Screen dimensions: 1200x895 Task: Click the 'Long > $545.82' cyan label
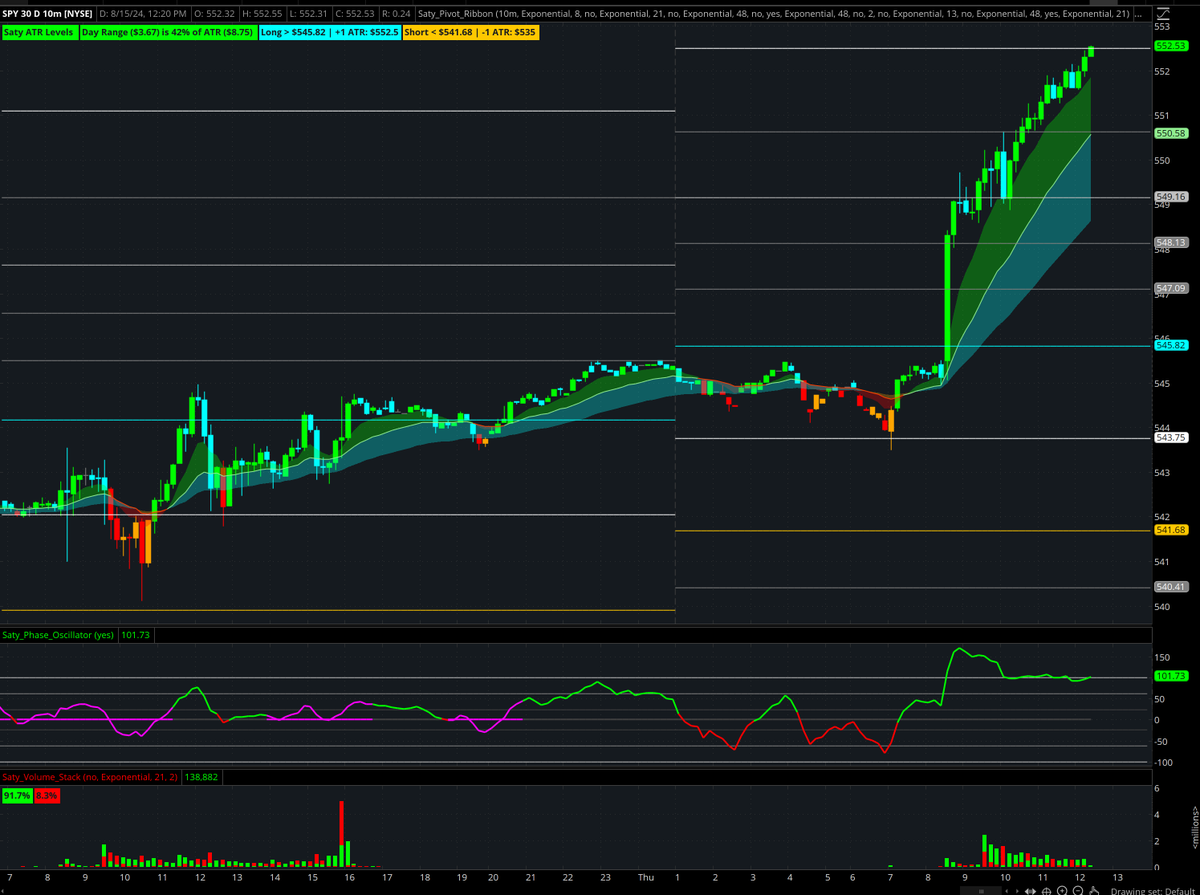click(331, 32)
